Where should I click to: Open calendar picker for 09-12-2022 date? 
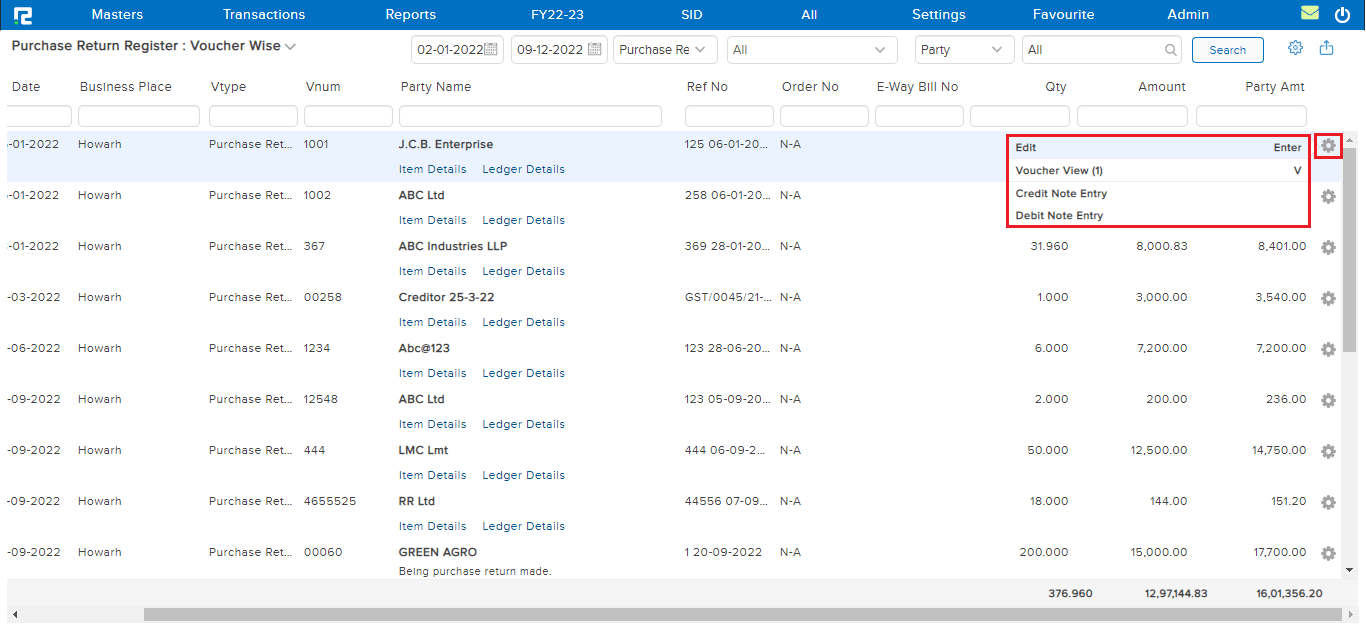(x=595, y=50)
